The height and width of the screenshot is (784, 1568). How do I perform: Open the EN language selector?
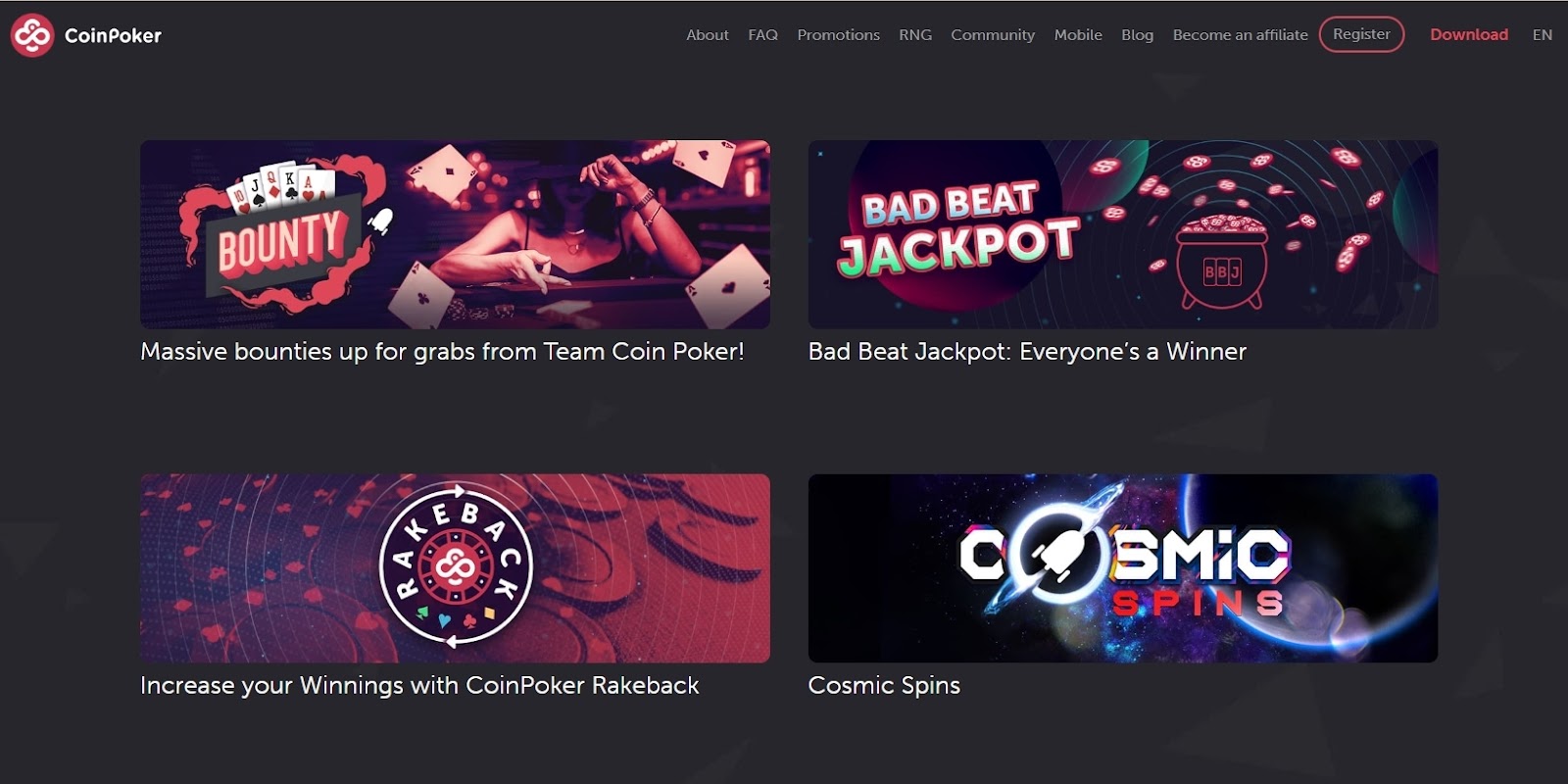click(x=1542, y=35)
